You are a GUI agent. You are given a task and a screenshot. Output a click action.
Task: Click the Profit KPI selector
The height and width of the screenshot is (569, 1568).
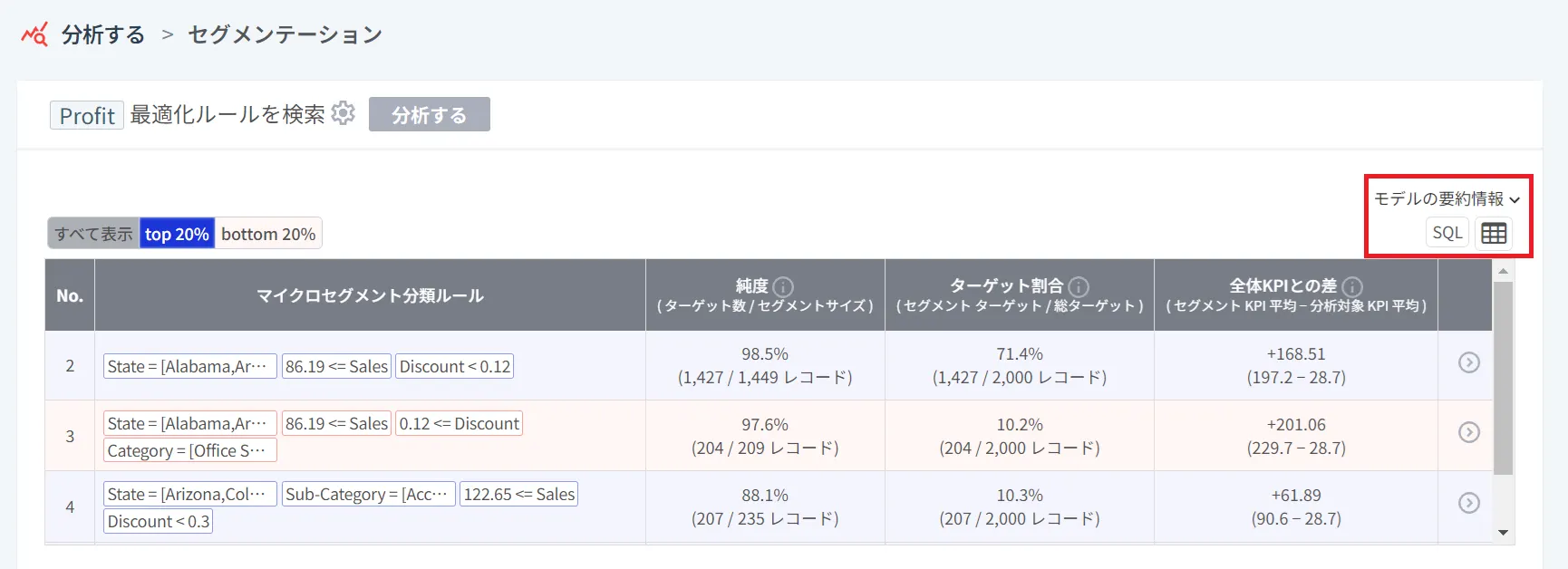87,115
